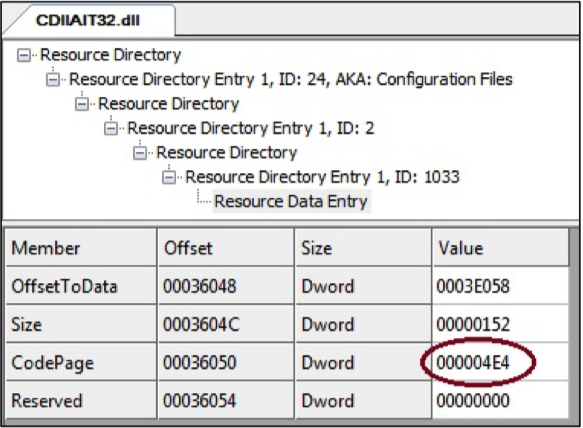Collapse Resource Directory Entry 1, ID: 2
Screen dimensions: 583x428
[x=111, y=129]
